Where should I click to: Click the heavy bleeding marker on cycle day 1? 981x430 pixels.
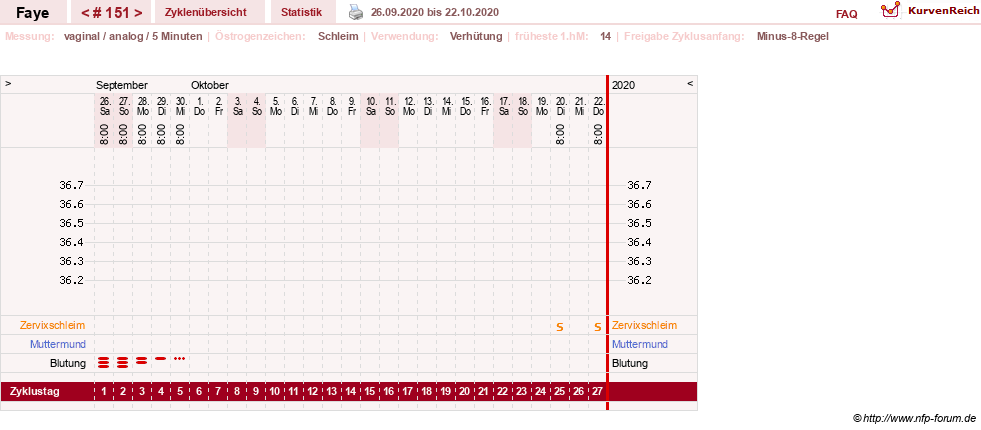[x=104, y=361]
